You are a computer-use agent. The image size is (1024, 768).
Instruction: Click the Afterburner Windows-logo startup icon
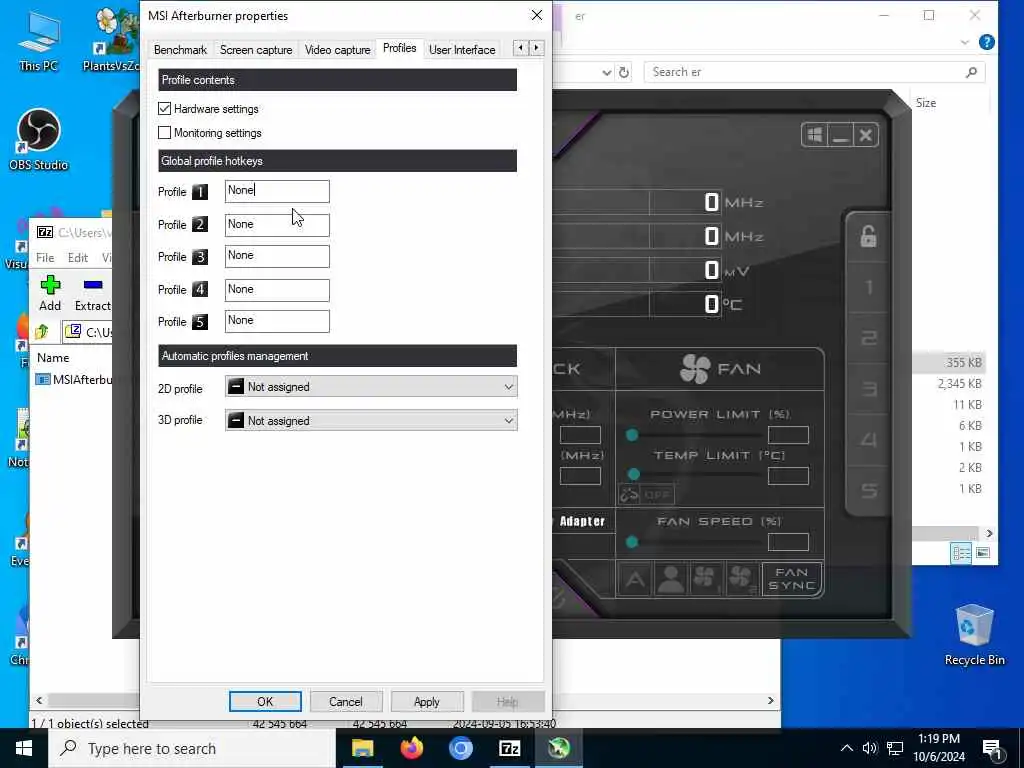pos(814,135)
